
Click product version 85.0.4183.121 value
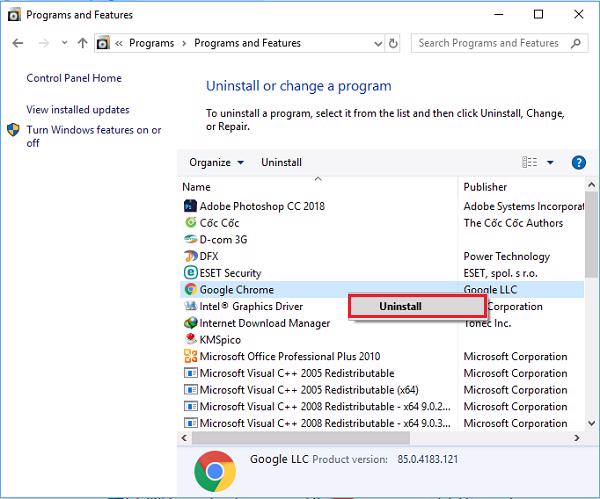coord(427,459)
